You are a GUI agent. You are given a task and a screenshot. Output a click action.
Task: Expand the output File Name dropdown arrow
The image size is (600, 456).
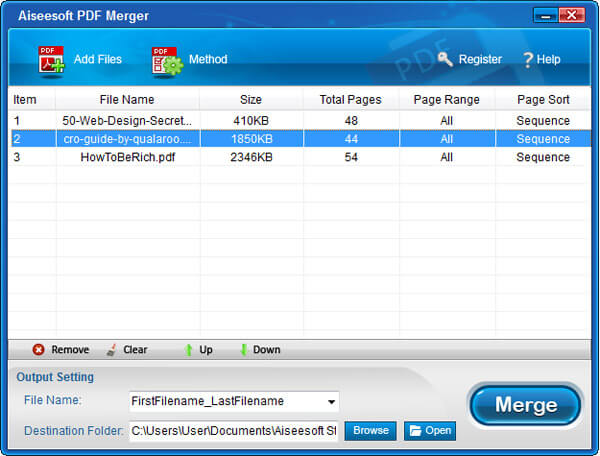click(331, 402)
